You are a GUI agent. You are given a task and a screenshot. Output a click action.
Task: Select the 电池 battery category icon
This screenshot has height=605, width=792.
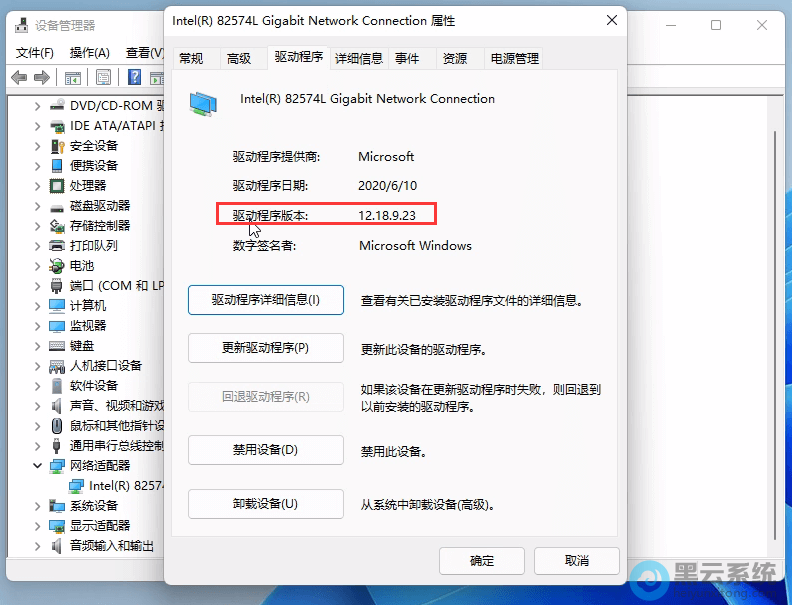(x=58, y=266)
